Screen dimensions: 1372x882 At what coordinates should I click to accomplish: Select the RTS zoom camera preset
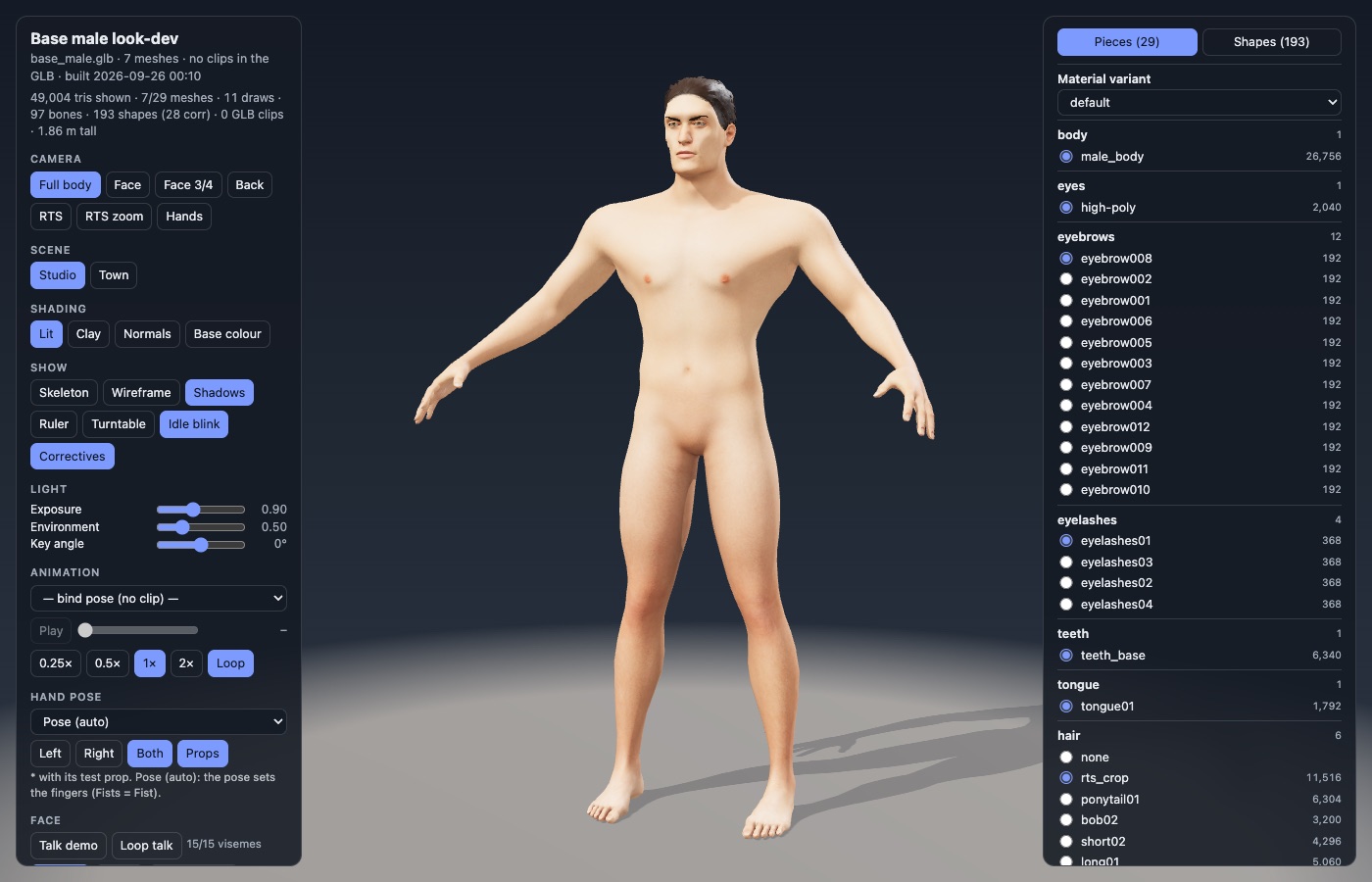tap(114, 217)
